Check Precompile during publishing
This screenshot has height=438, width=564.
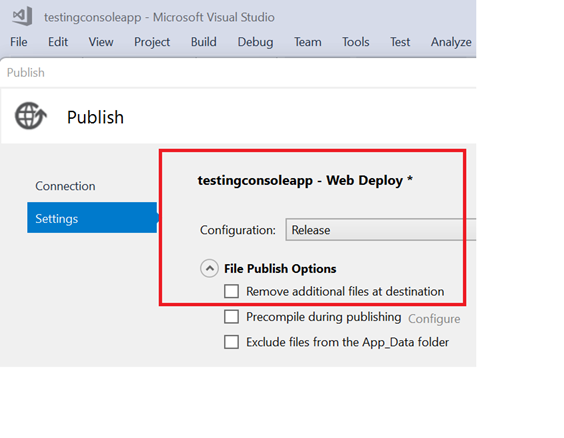click(231, 317)
